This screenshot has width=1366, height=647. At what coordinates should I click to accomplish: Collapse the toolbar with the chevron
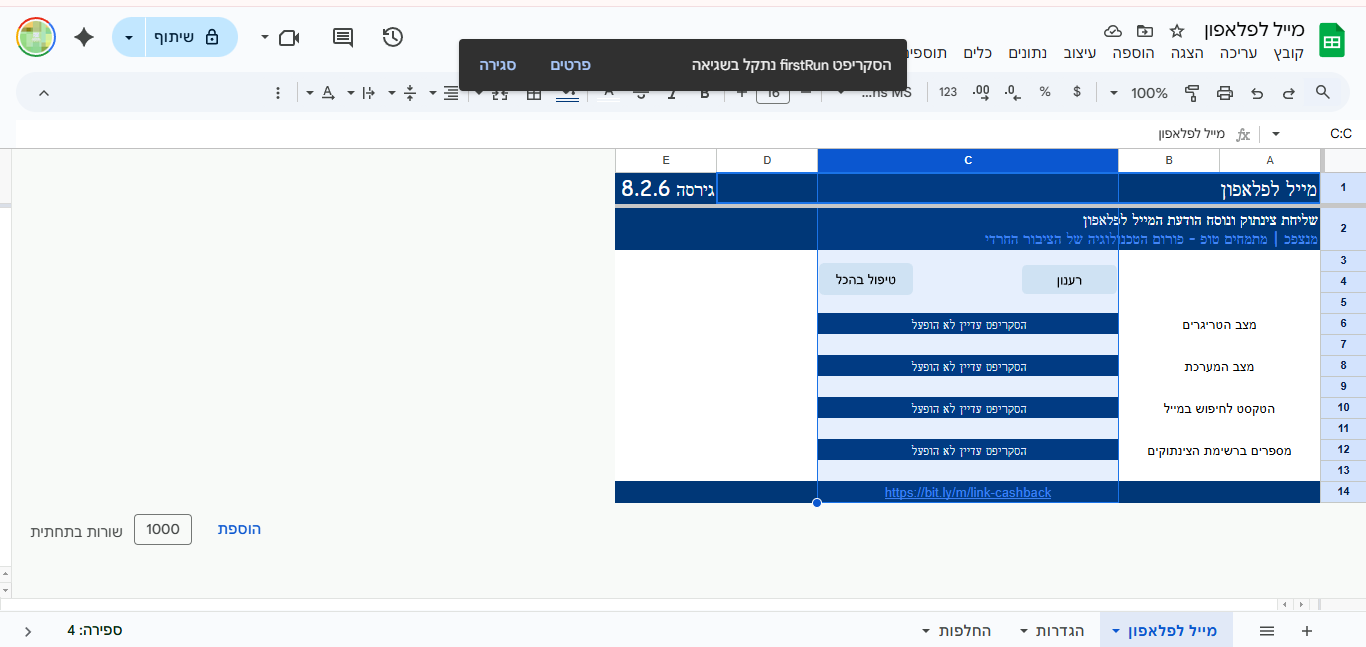click(44, 93)
